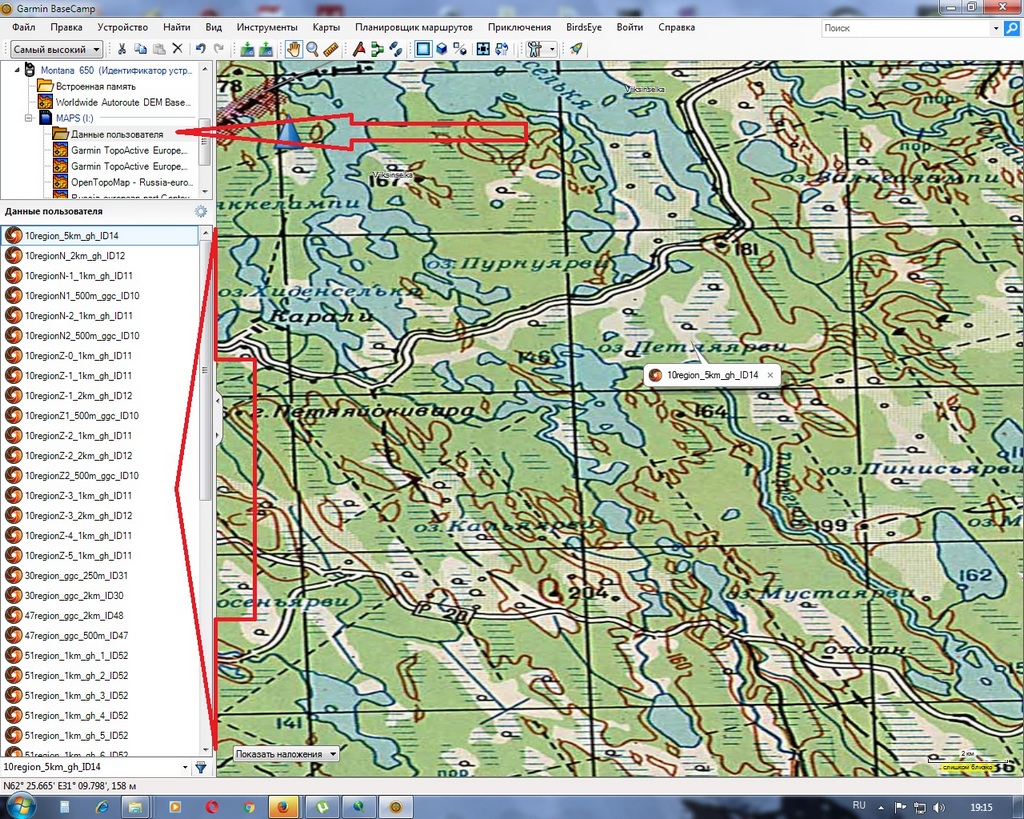Select the Pan hand tool
Image resolution: width=1024 pixels, height=819 pixels.
(294, 49)
